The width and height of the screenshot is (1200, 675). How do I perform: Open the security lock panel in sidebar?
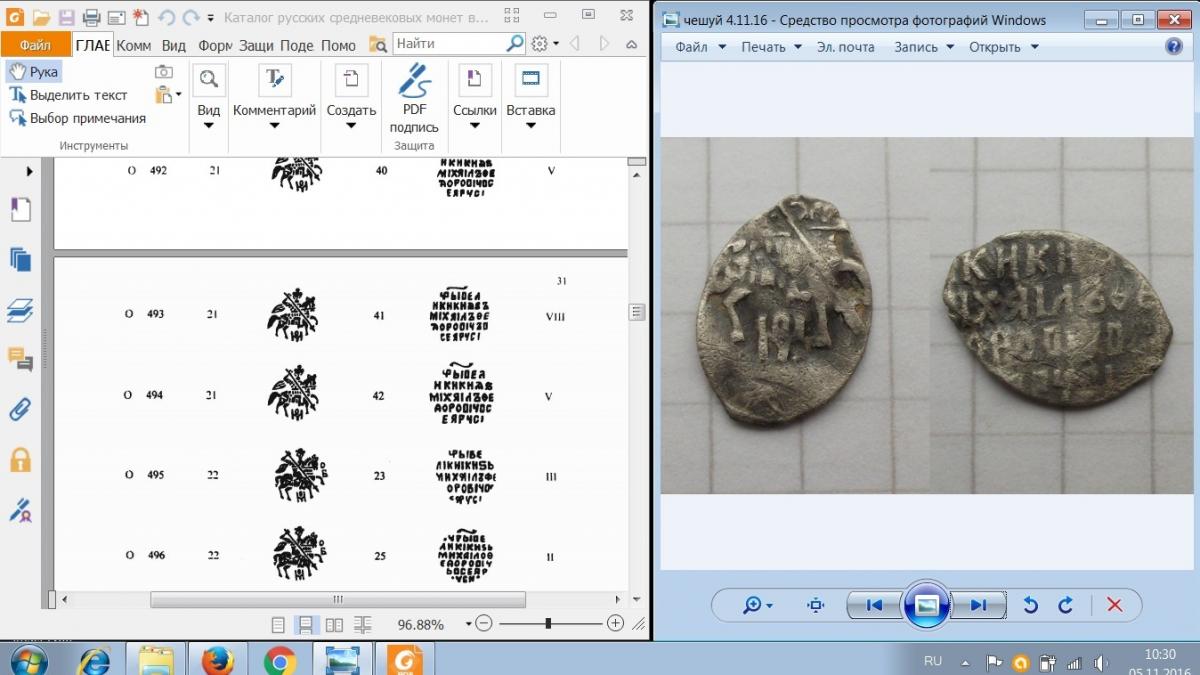tap(20, 460)
